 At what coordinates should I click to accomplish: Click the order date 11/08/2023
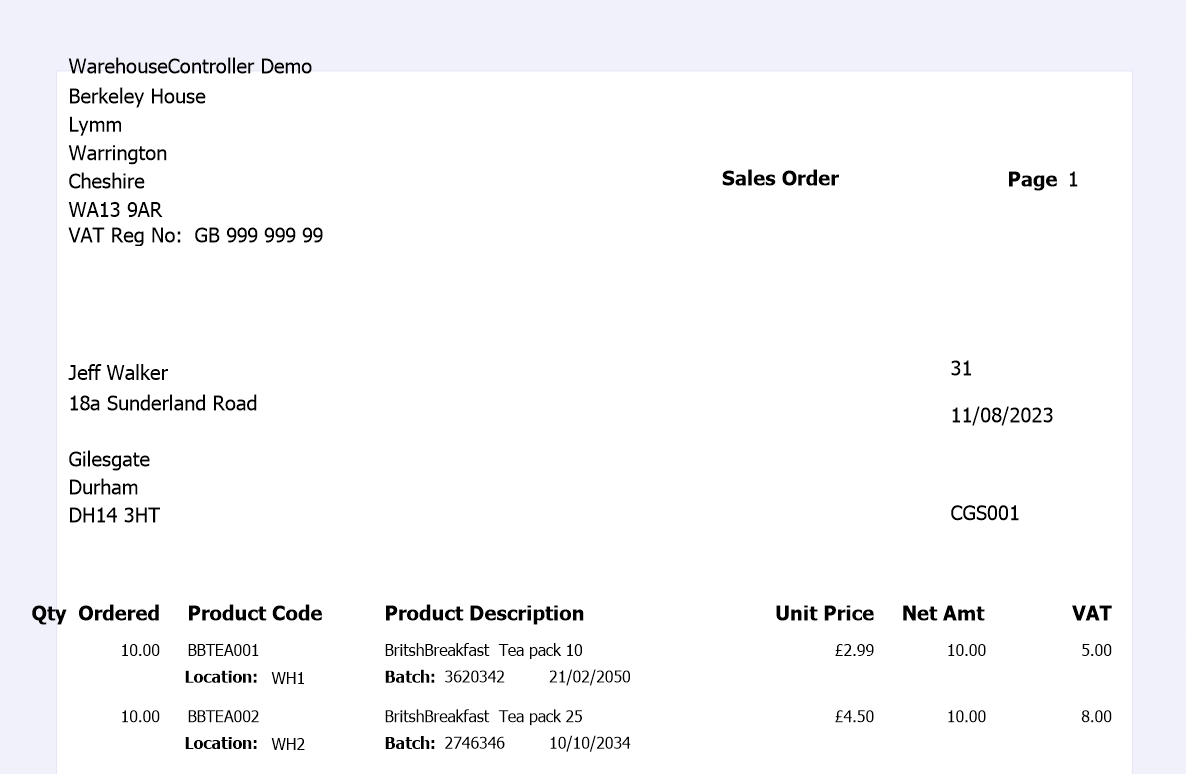pos(1001,416)
